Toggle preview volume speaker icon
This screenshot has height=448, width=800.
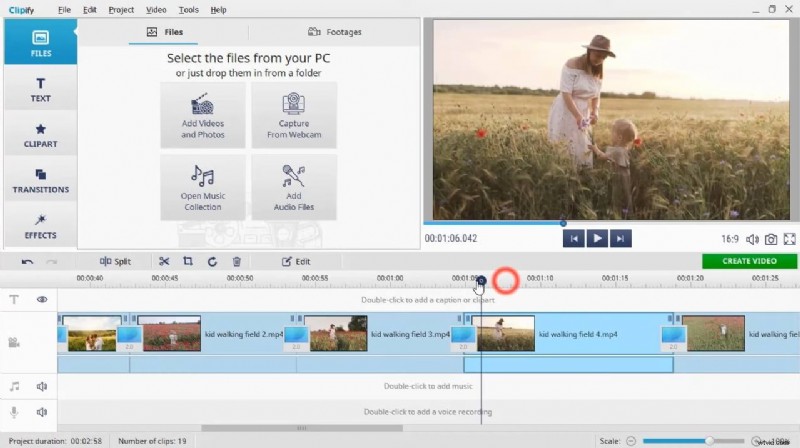pos(753,239)
